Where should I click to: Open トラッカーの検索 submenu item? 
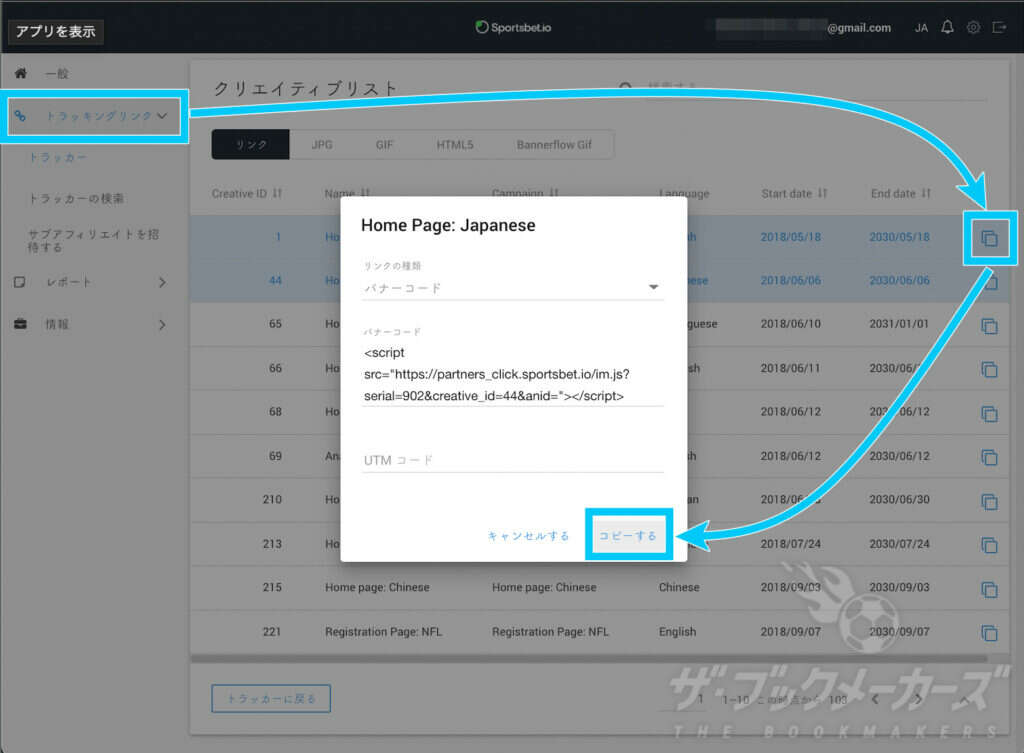(76, 199)
